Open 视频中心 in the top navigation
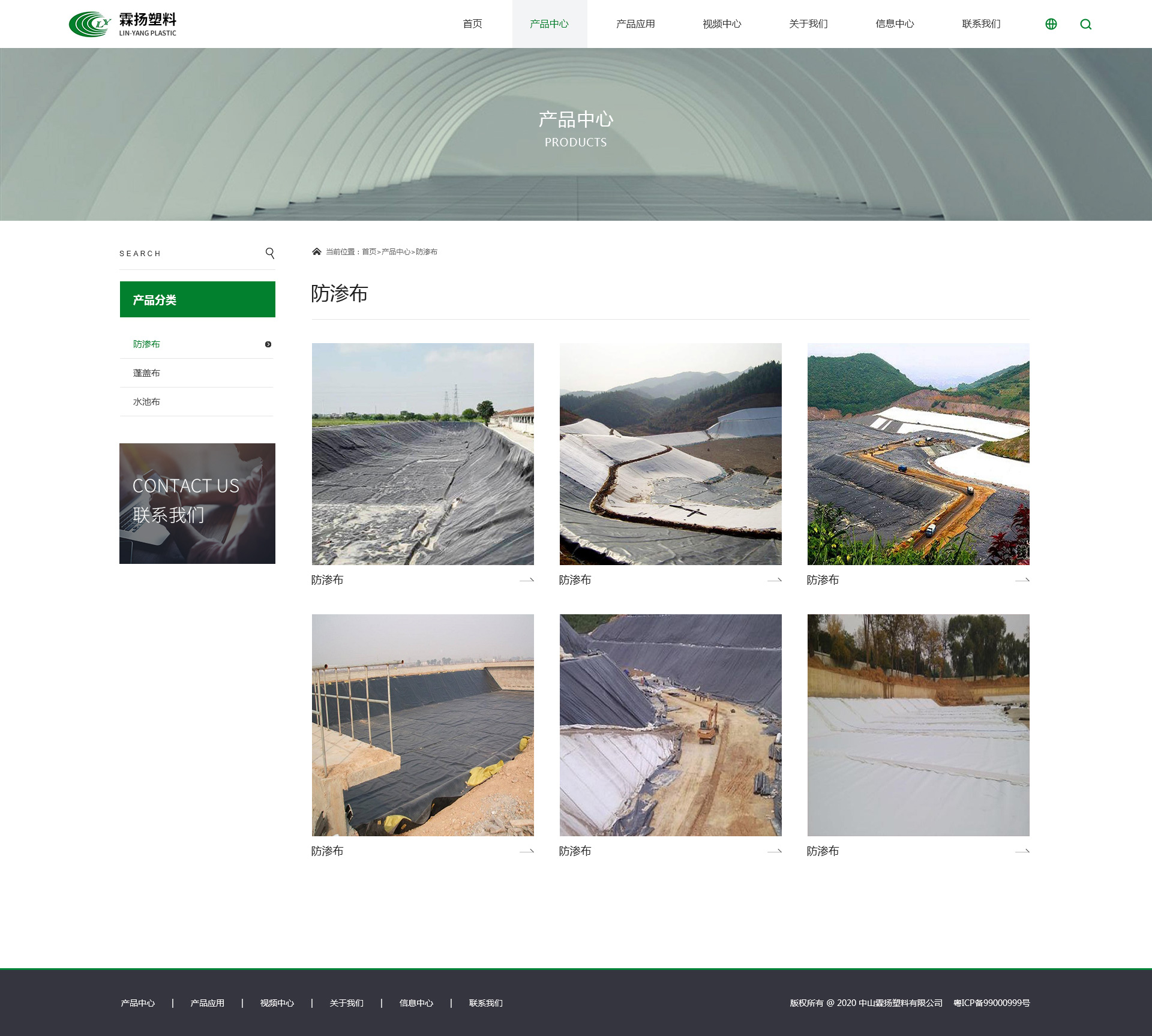 (722, 24)
